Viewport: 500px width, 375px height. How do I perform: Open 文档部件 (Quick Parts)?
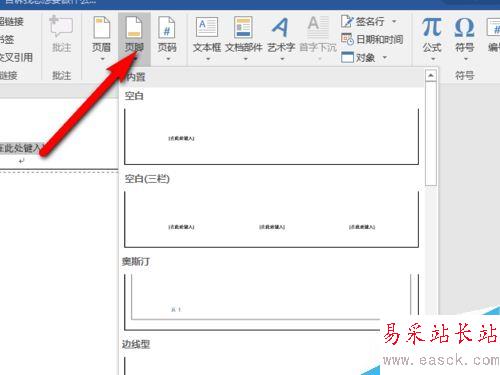[244, 34]
